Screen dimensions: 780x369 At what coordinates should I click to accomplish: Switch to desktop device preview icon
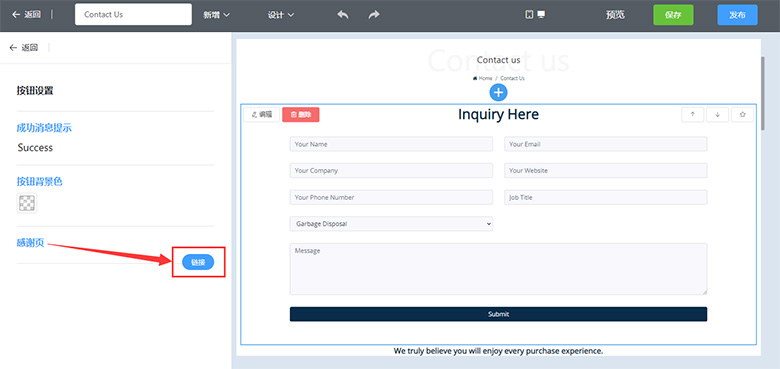pos(541,15)
